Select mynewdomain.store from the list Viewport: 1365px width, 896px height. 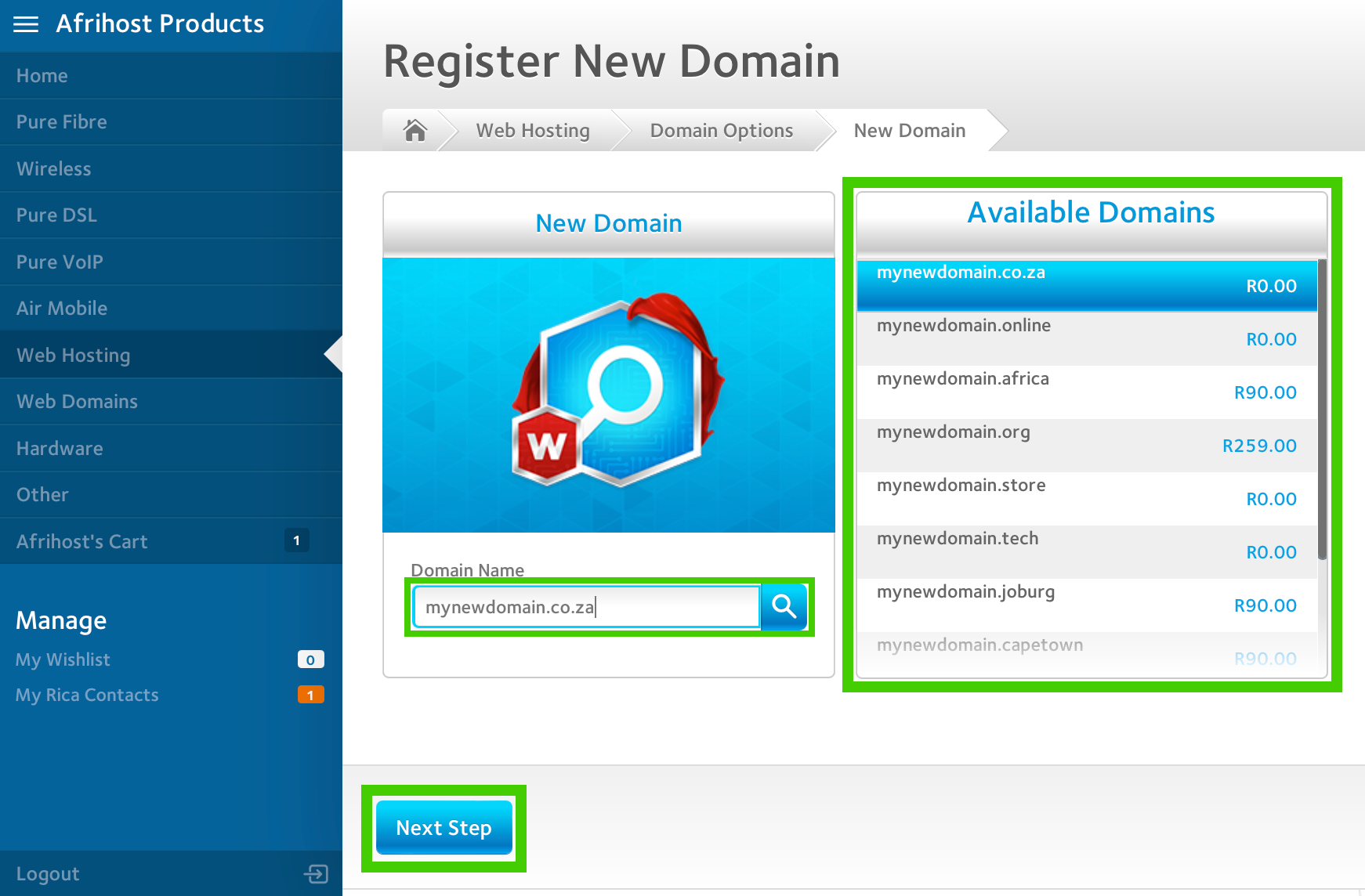click(1086, 498)
